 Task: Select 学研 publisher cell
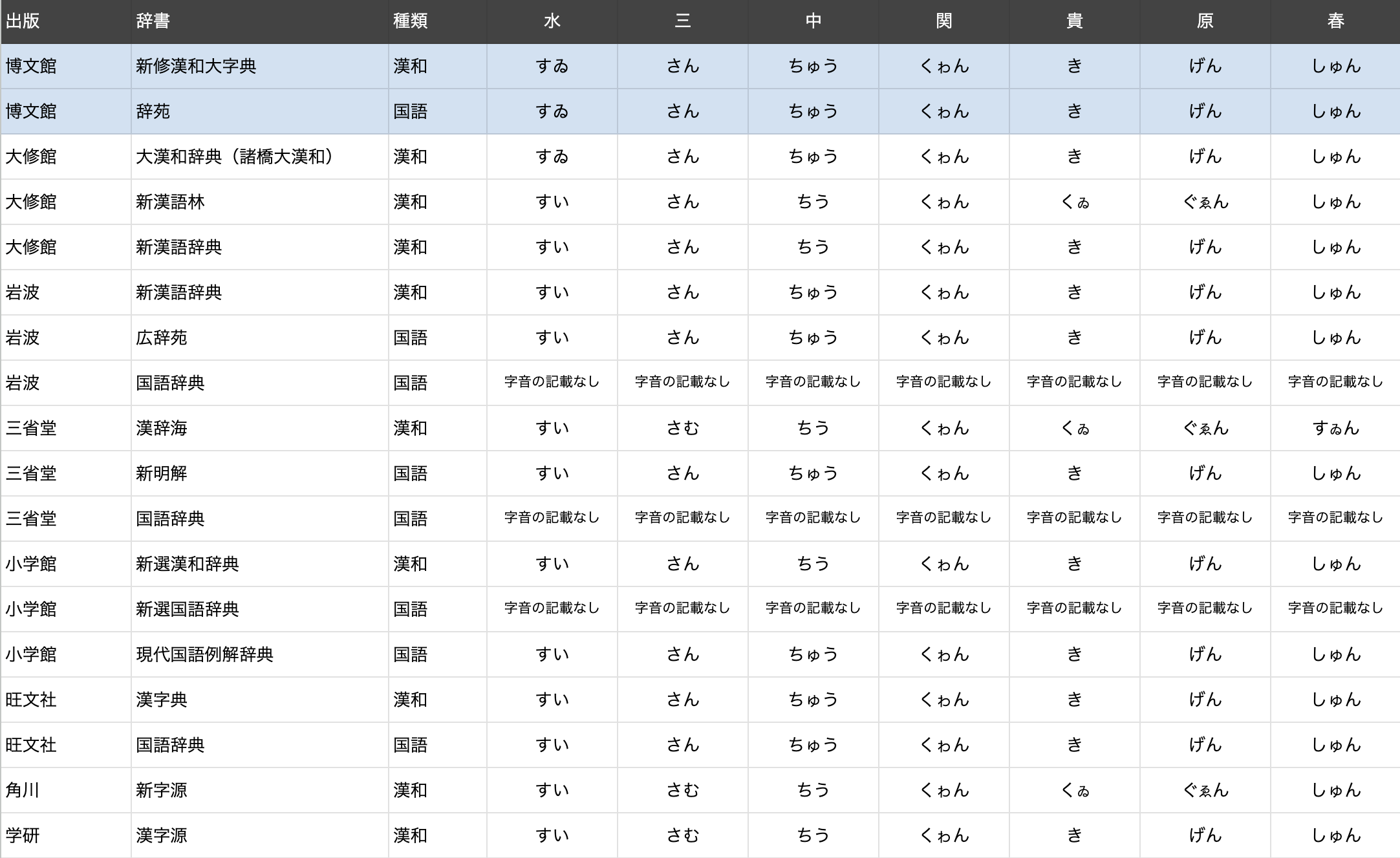point(65,835)
